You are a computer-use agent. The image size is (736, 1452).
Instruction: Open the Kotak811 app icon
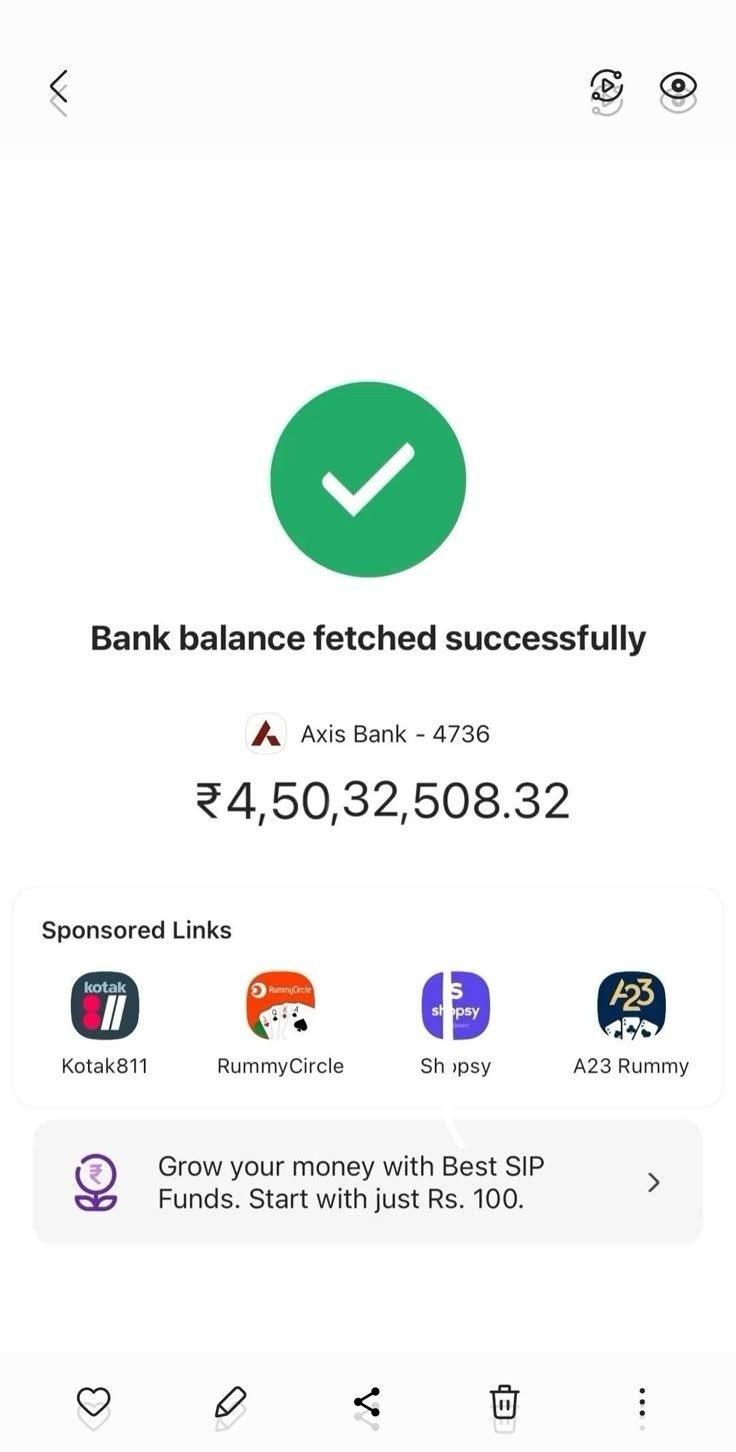105,1005
